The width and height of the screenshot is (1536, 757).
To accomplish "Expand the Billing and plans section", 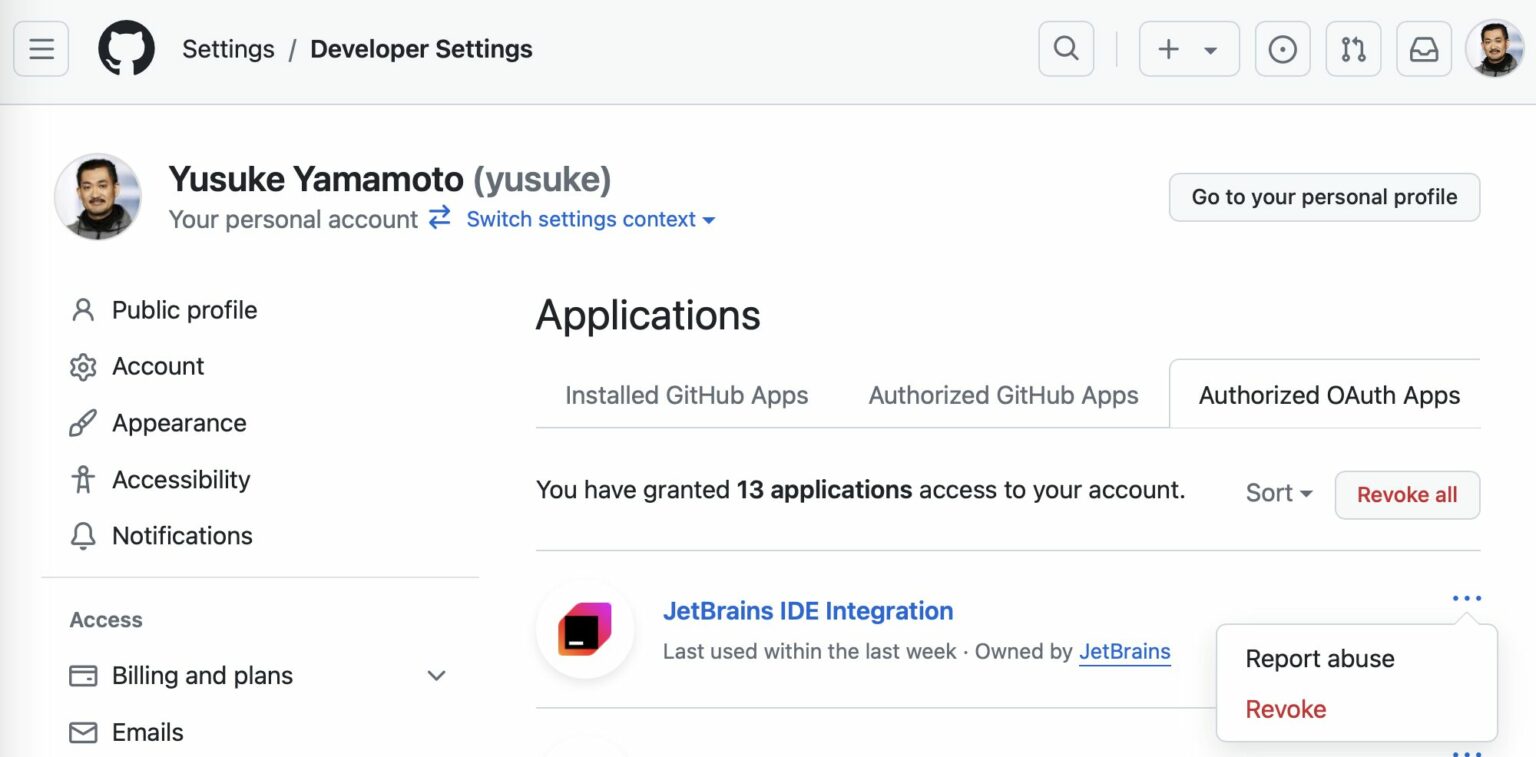I will point(435,676).
